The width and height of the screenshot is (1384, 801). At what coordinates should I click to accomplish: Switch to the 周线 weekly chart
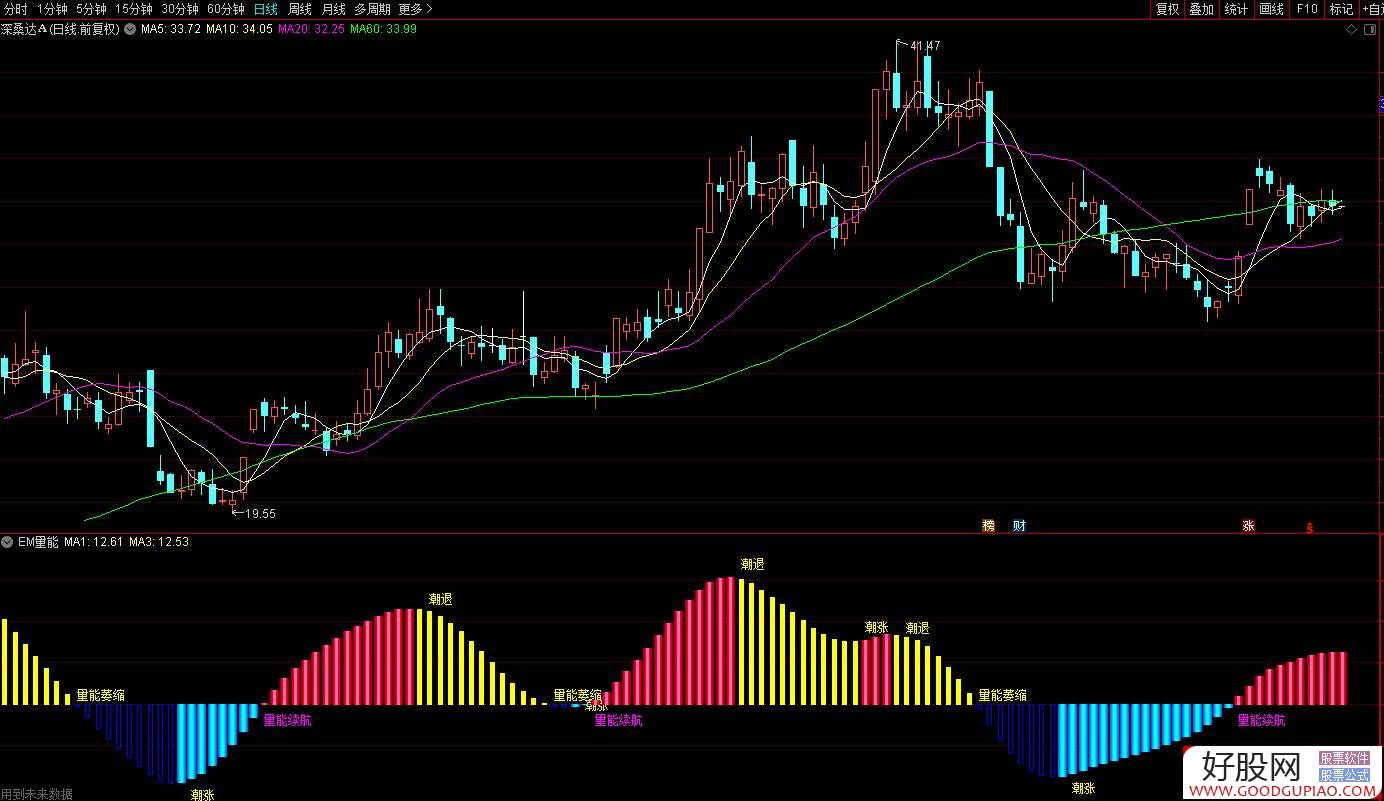tap(300, 9)
